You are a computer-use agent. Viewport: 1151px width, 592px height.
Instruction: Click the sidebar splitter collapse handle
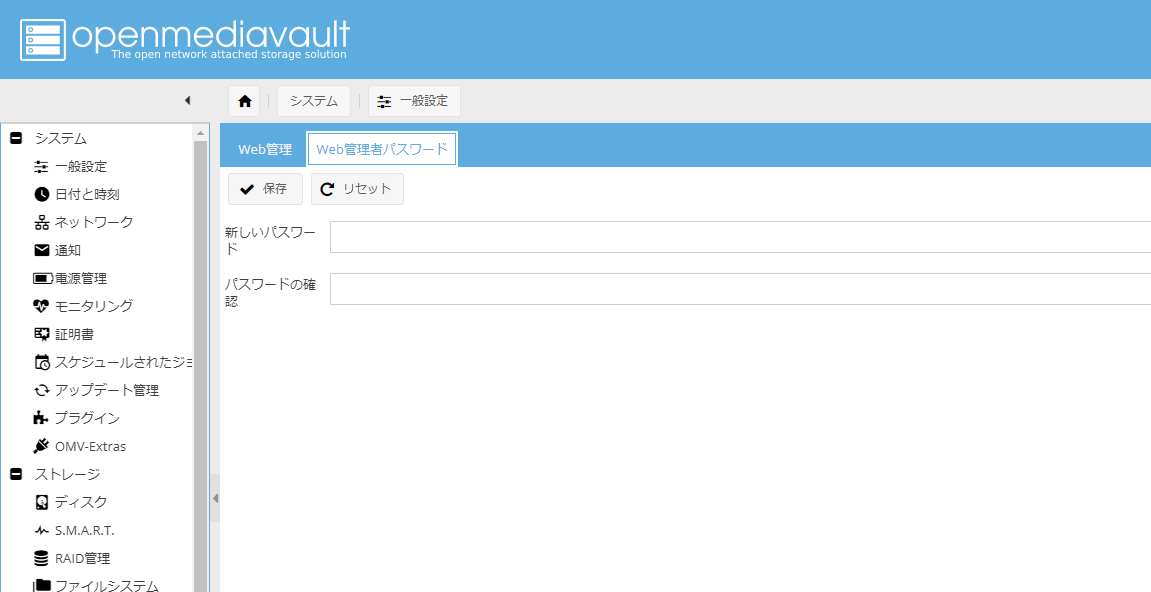[215, 498]
